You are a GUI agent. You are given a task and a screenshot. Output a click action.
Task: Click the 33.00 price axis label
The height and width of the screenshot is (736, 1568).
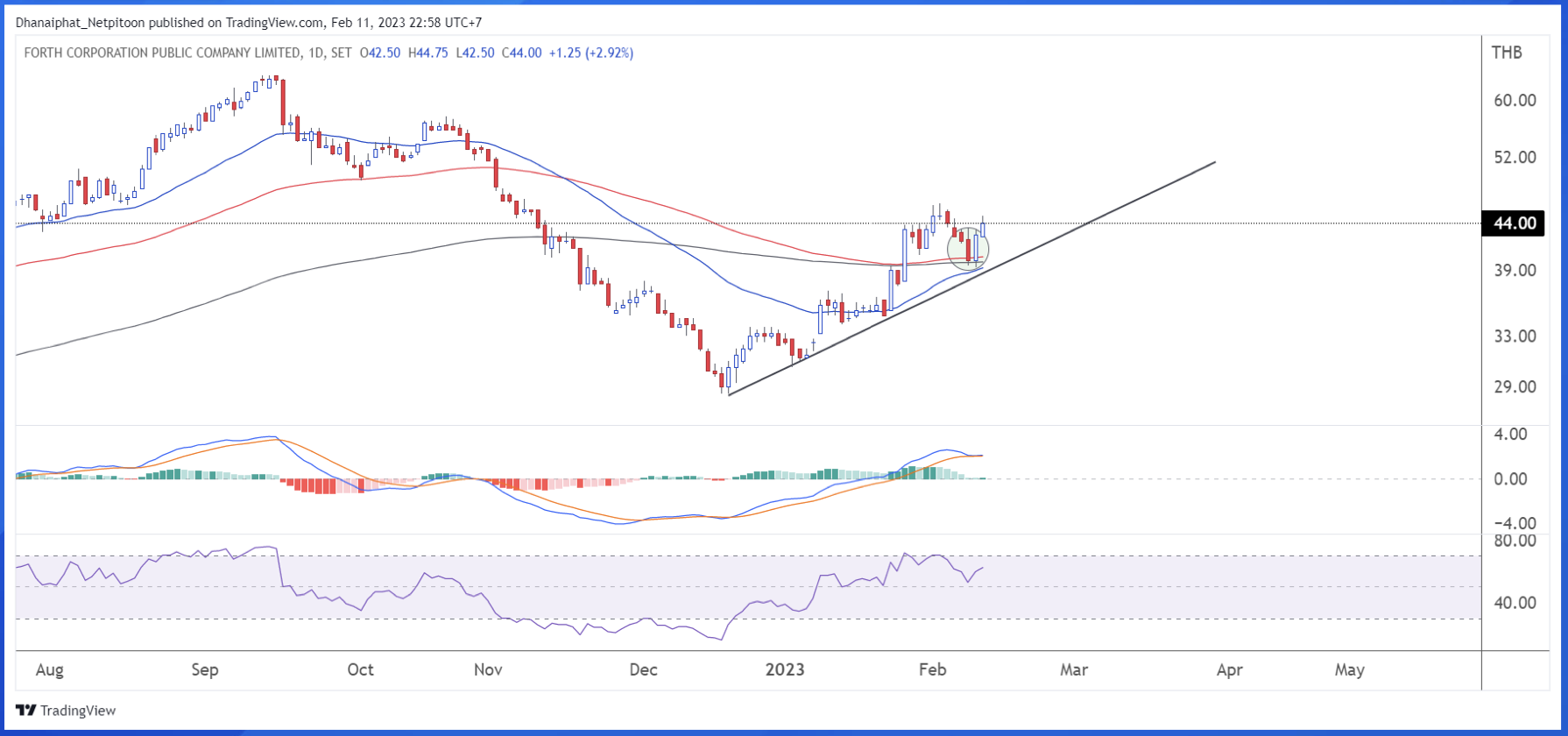[1515, 336]
